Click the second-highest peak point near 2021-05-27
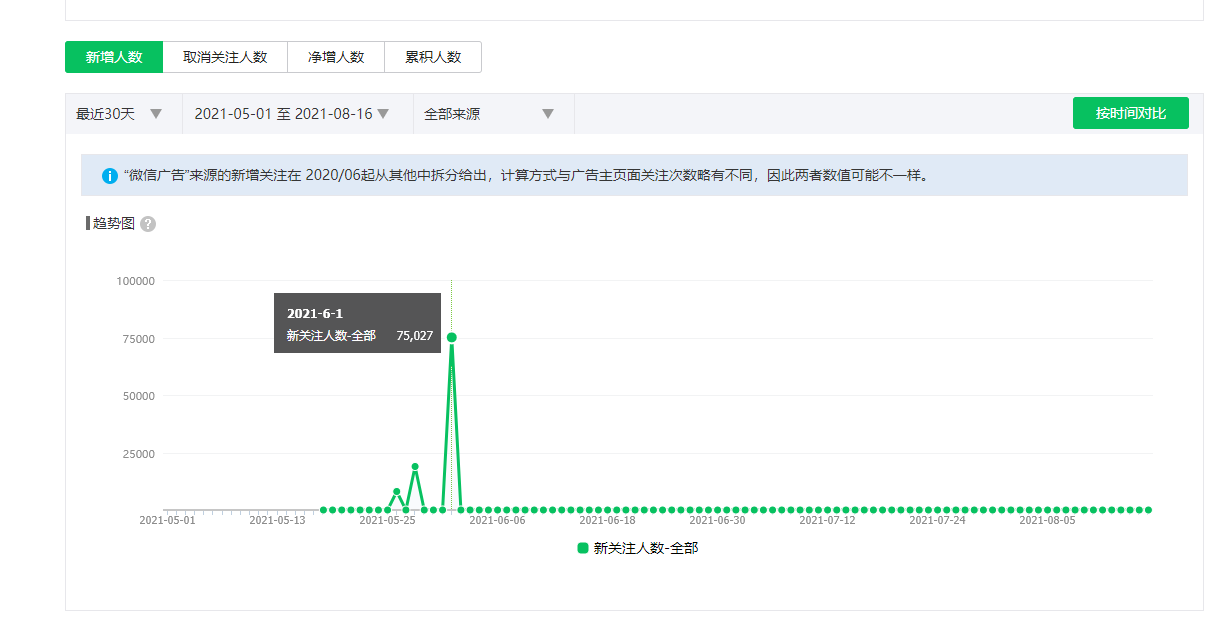The width and height of the screenshot is (1230, 627). pos(415,467)
